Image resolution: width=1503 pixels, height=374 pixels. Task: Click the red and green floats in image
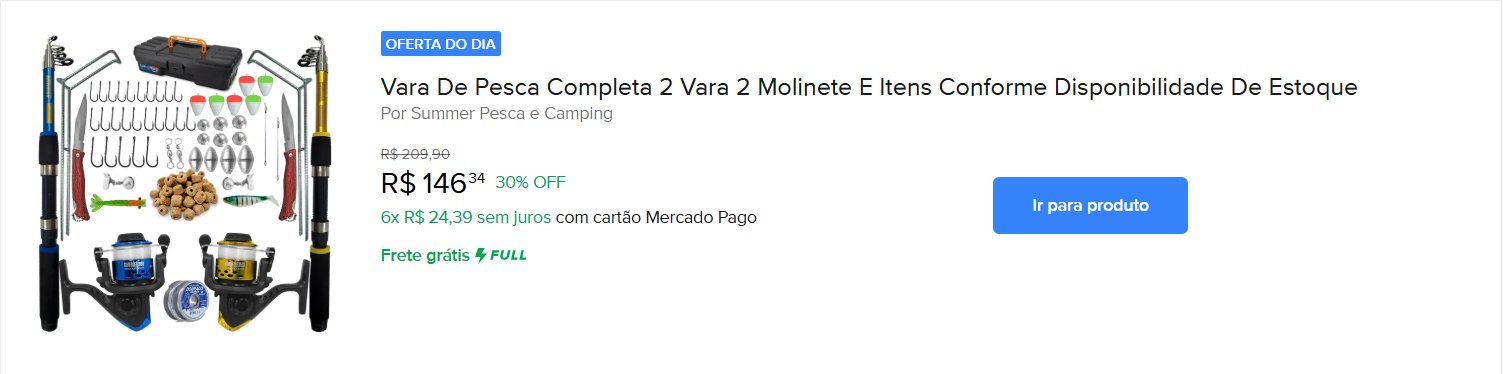pos(231,96)
